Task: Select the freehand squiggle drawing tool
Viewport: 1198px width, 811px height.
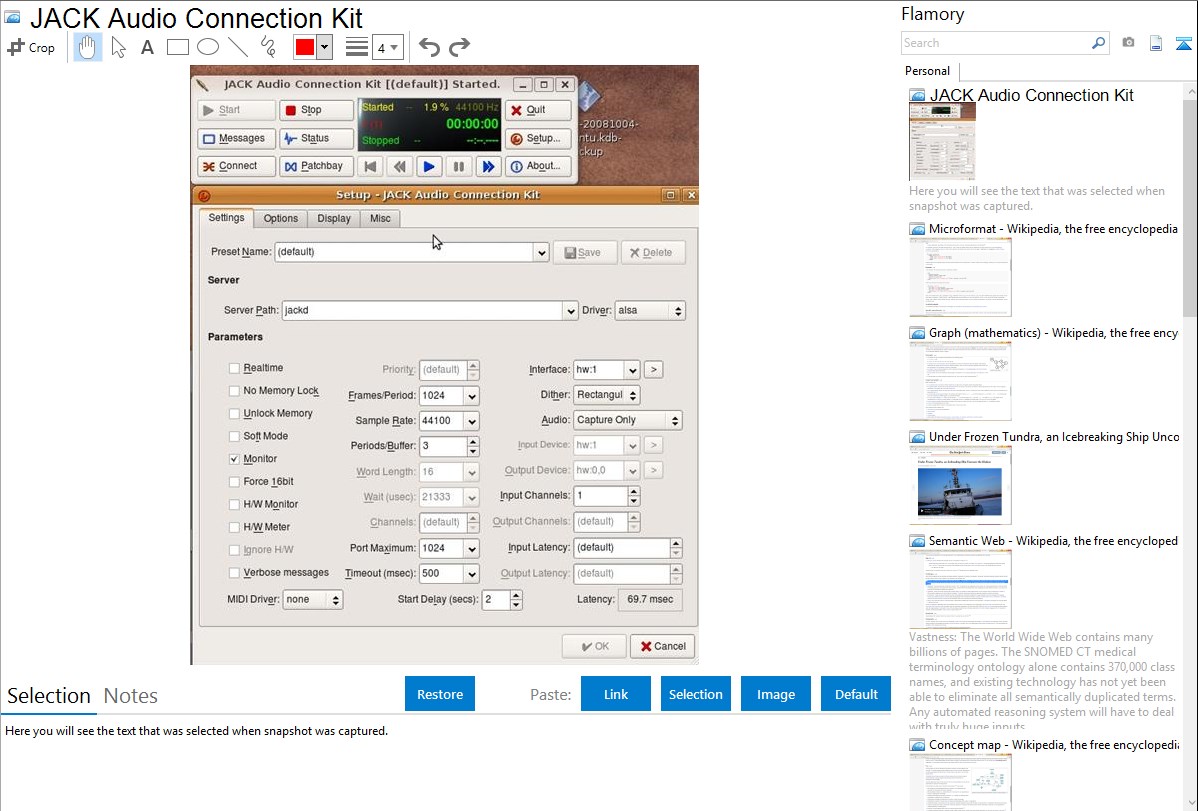Action: (267, 47)
